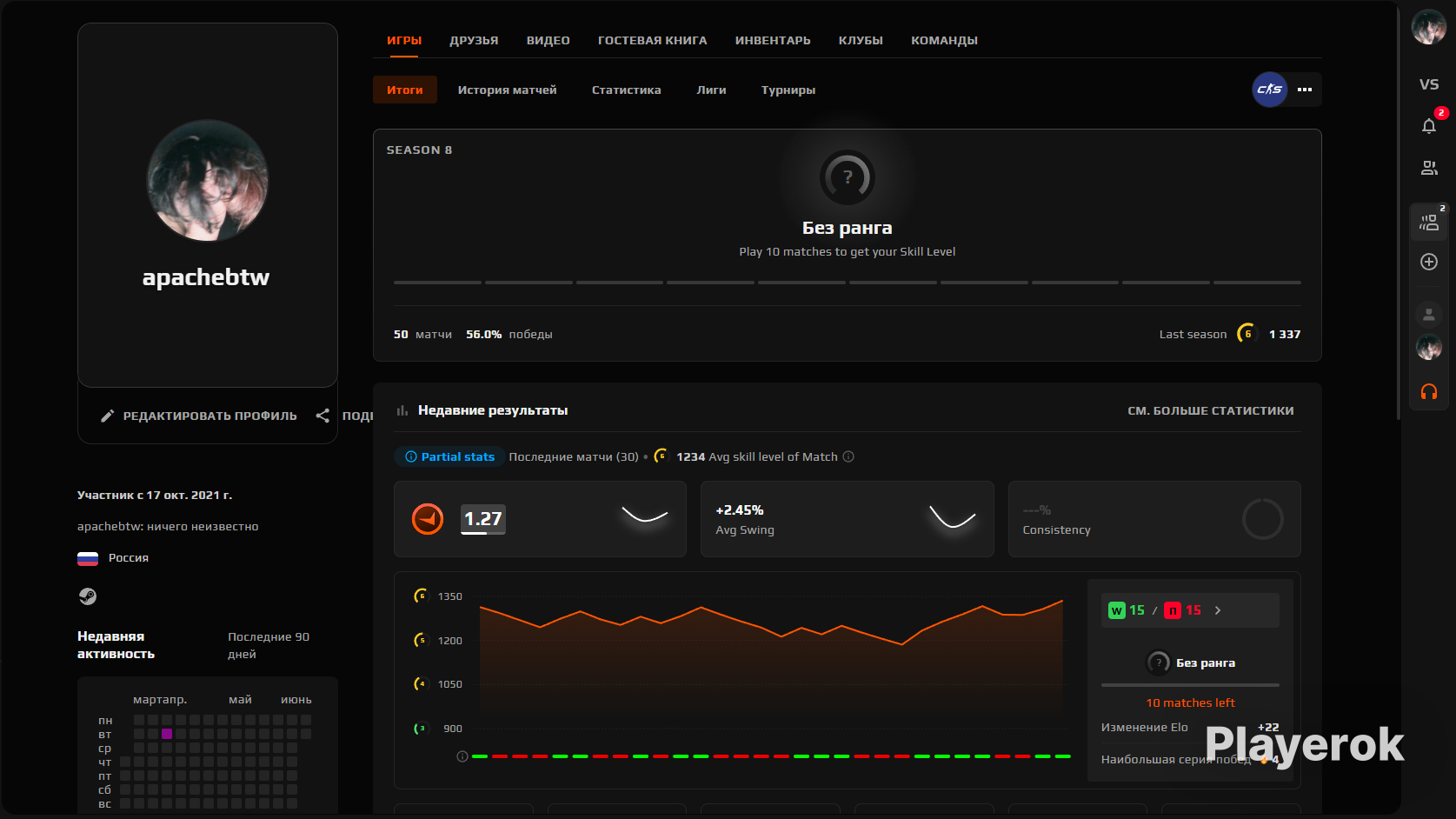The width and height of the screenshot is (1456, 819).
Task: Open the История матчей sub-tab
Action: [x=508, y=90]
